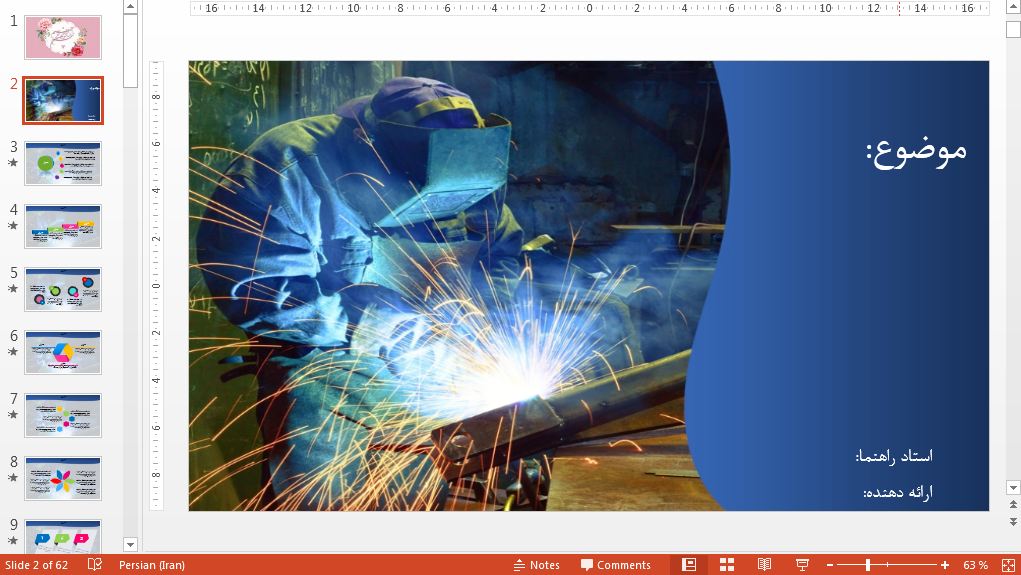This screenshot has height=575, width=1021.
Task: Click the slide editor scroll-up arrow
Action: (x=1012, y=8)
